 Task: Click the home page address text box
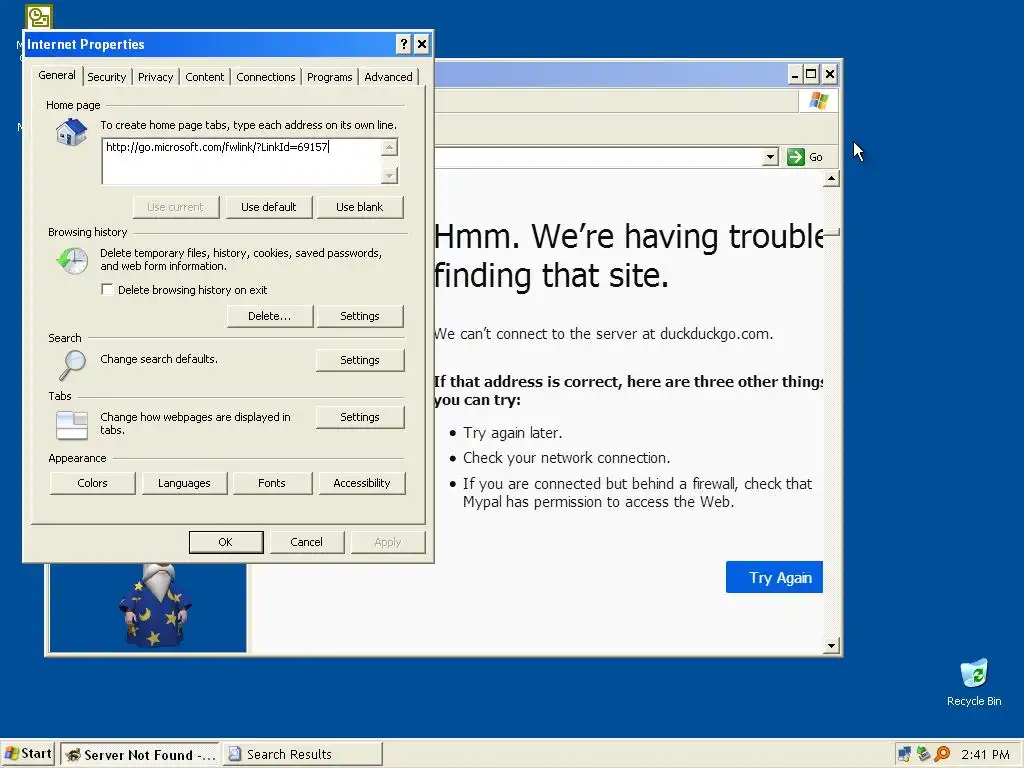point(242,161)
